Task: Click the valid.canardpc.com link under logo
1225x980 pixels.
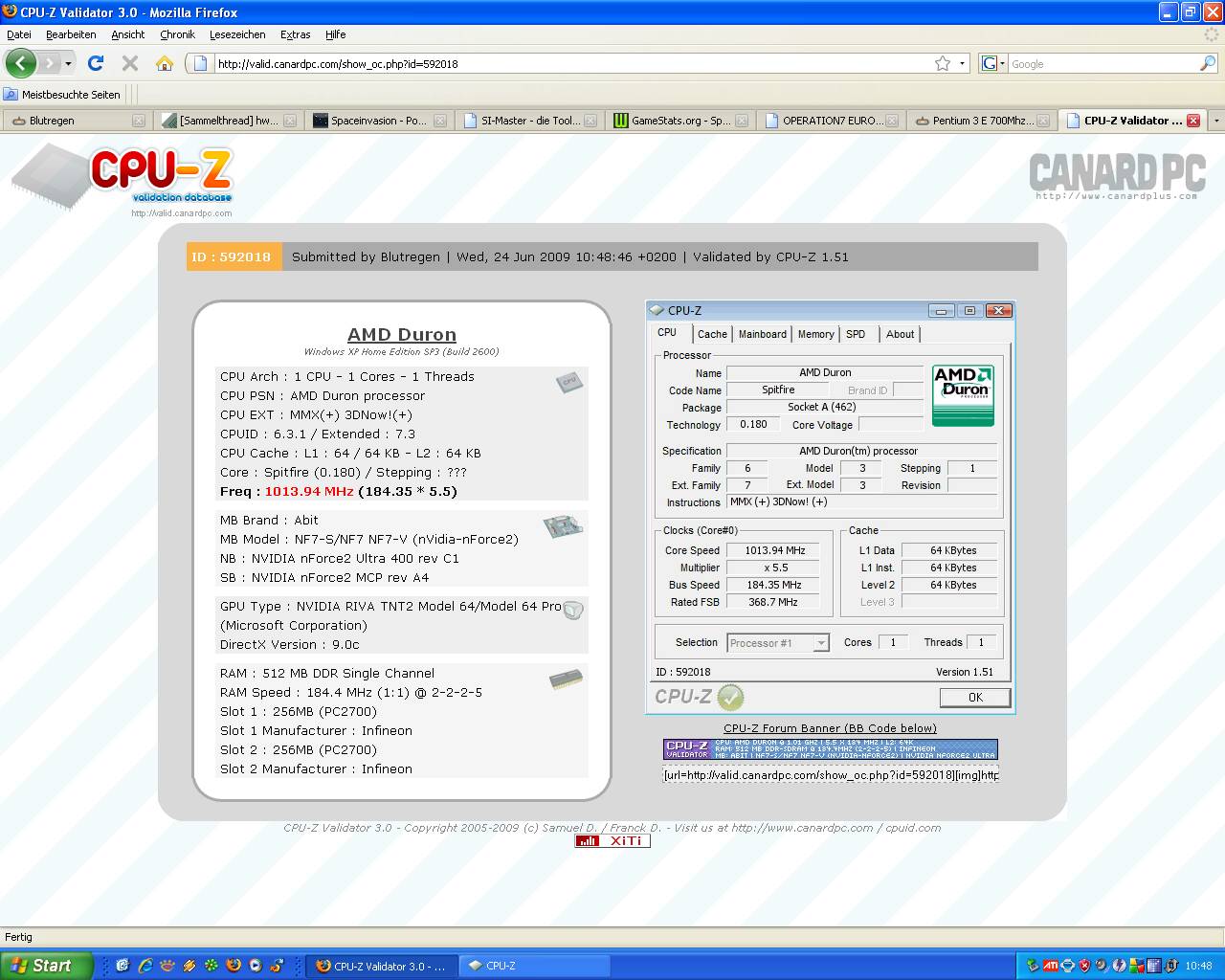Action: pos(182,213)
